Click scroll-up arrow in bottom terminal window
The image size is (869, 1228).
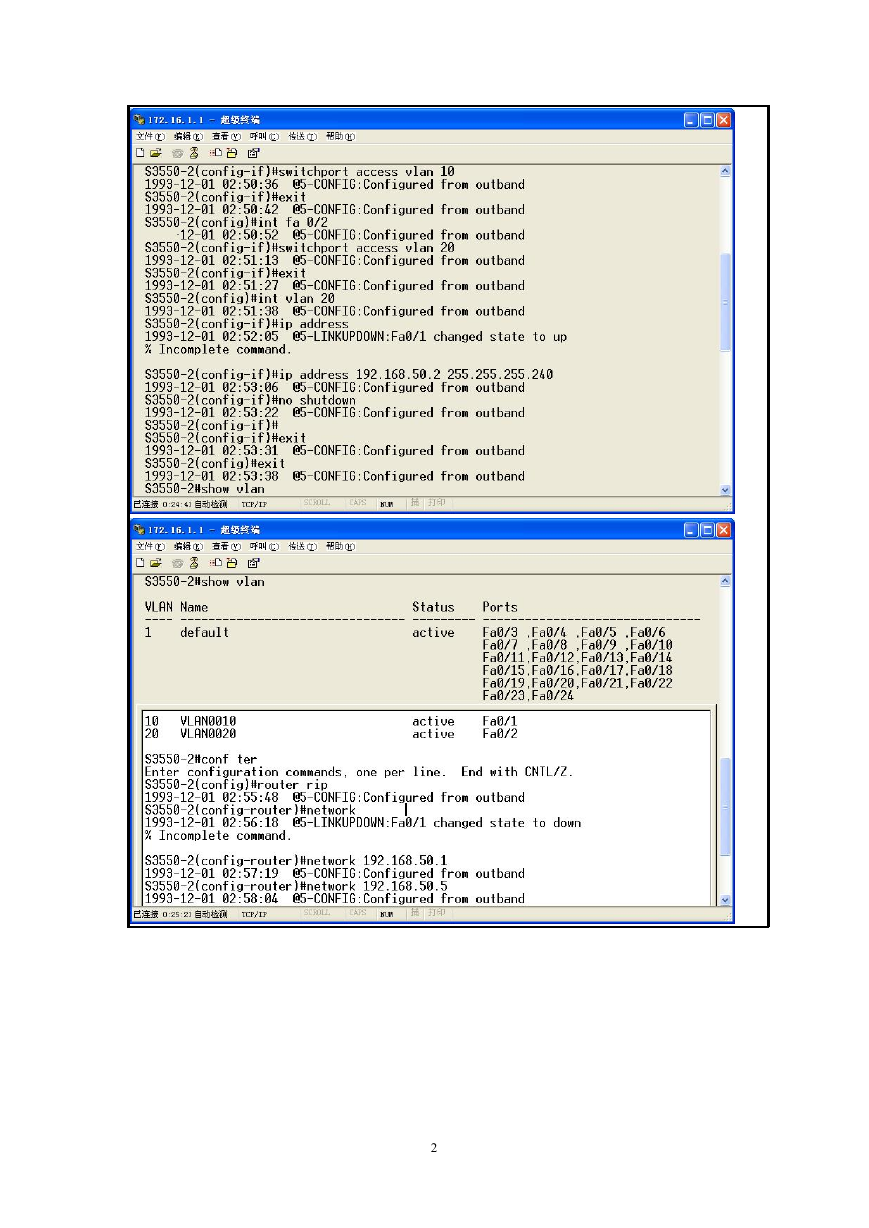click(725, 581)
